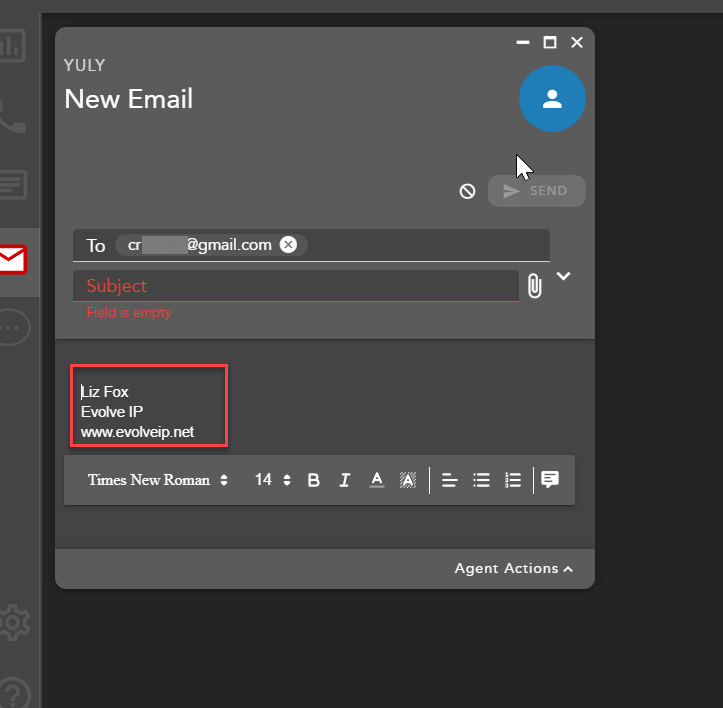Open the email envelope icon in sidebar
The image size is (723, 708).
pos(13,260)
